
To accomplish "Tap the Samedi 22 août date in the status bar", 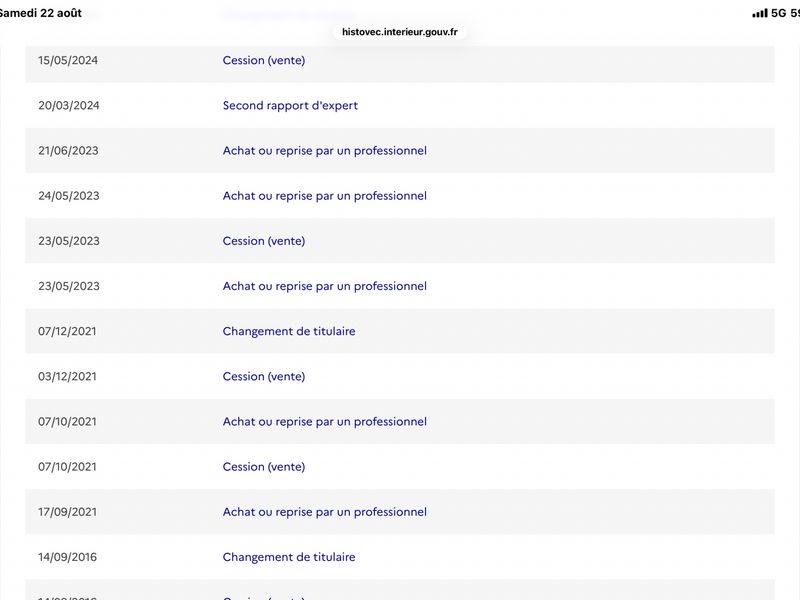I will [x=41, y=13].
